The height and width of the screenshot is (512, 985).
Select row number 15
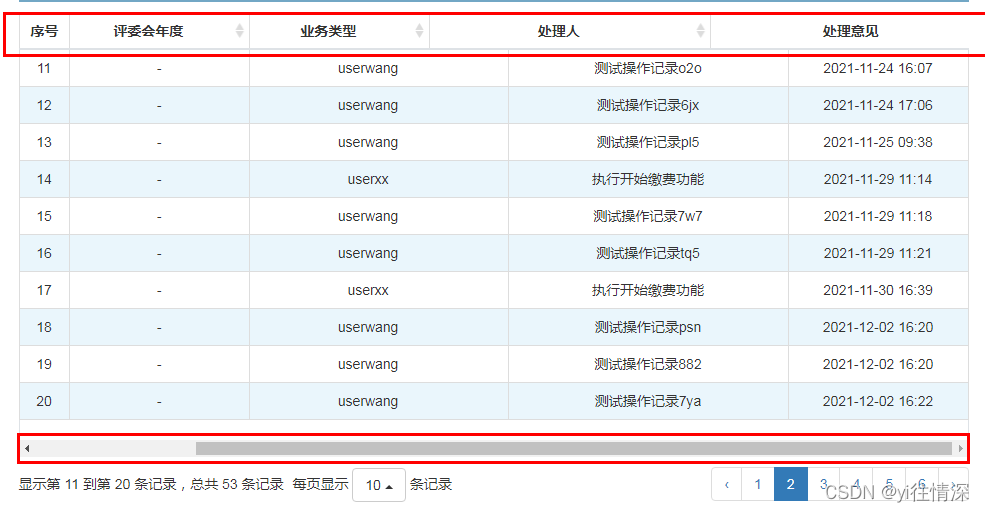coord(44,217)
